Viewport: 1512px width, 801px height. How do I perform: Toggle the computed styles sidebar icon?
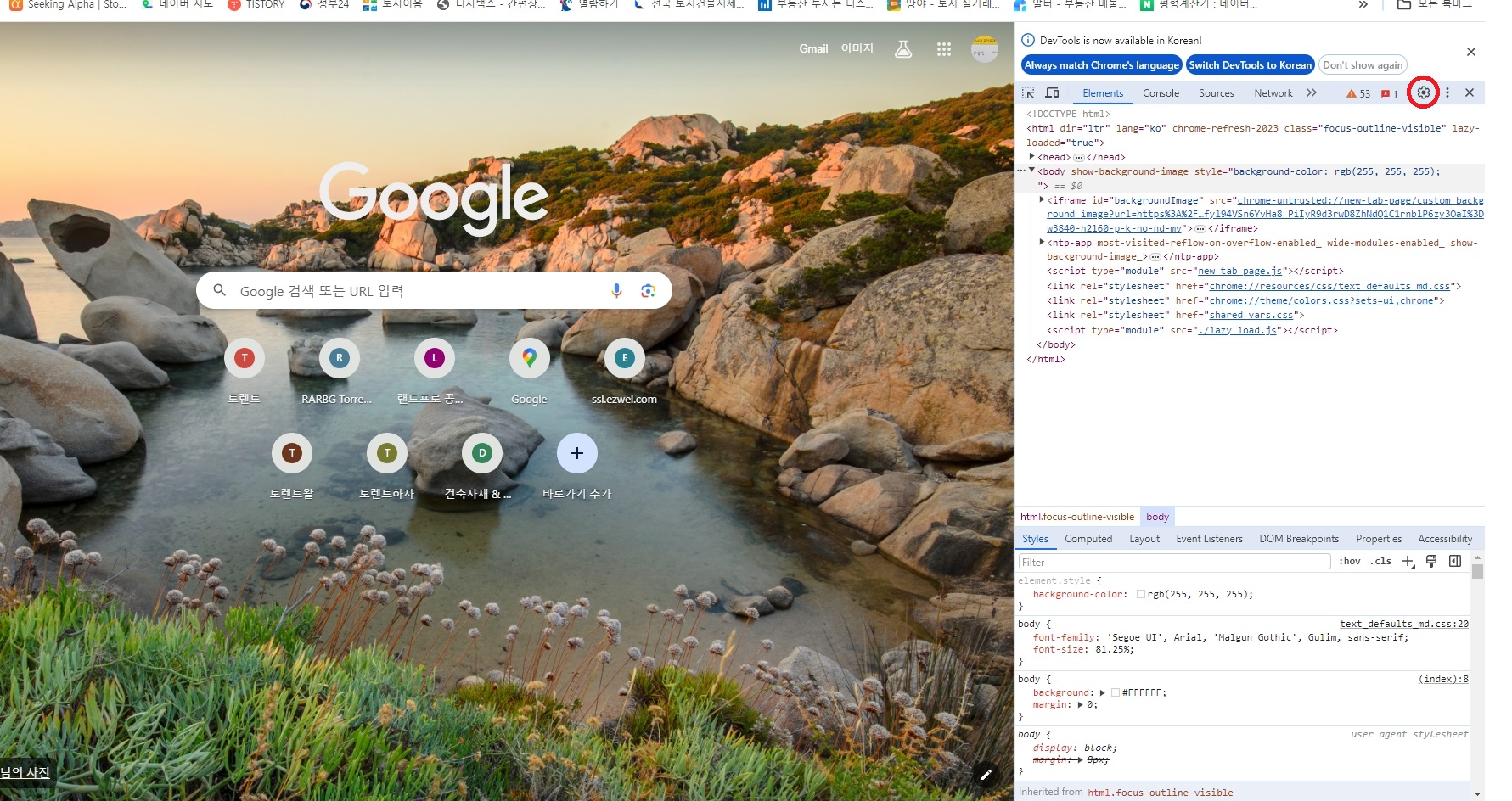1455,561
